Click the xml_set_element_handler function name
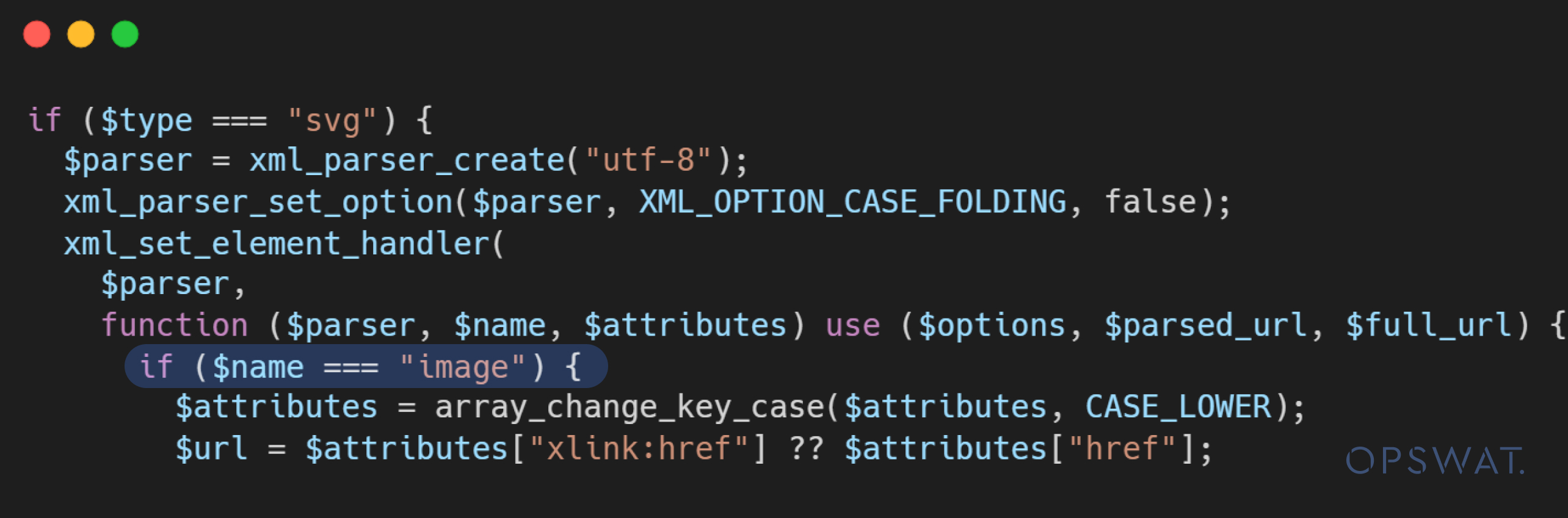 [276, 243]
